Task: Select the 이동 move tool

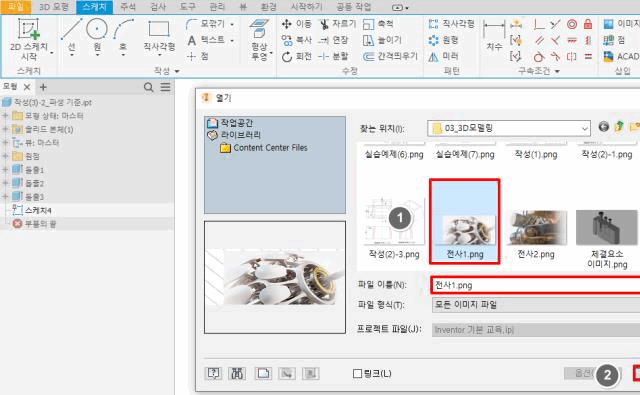Action: click(x=296, y=24)
